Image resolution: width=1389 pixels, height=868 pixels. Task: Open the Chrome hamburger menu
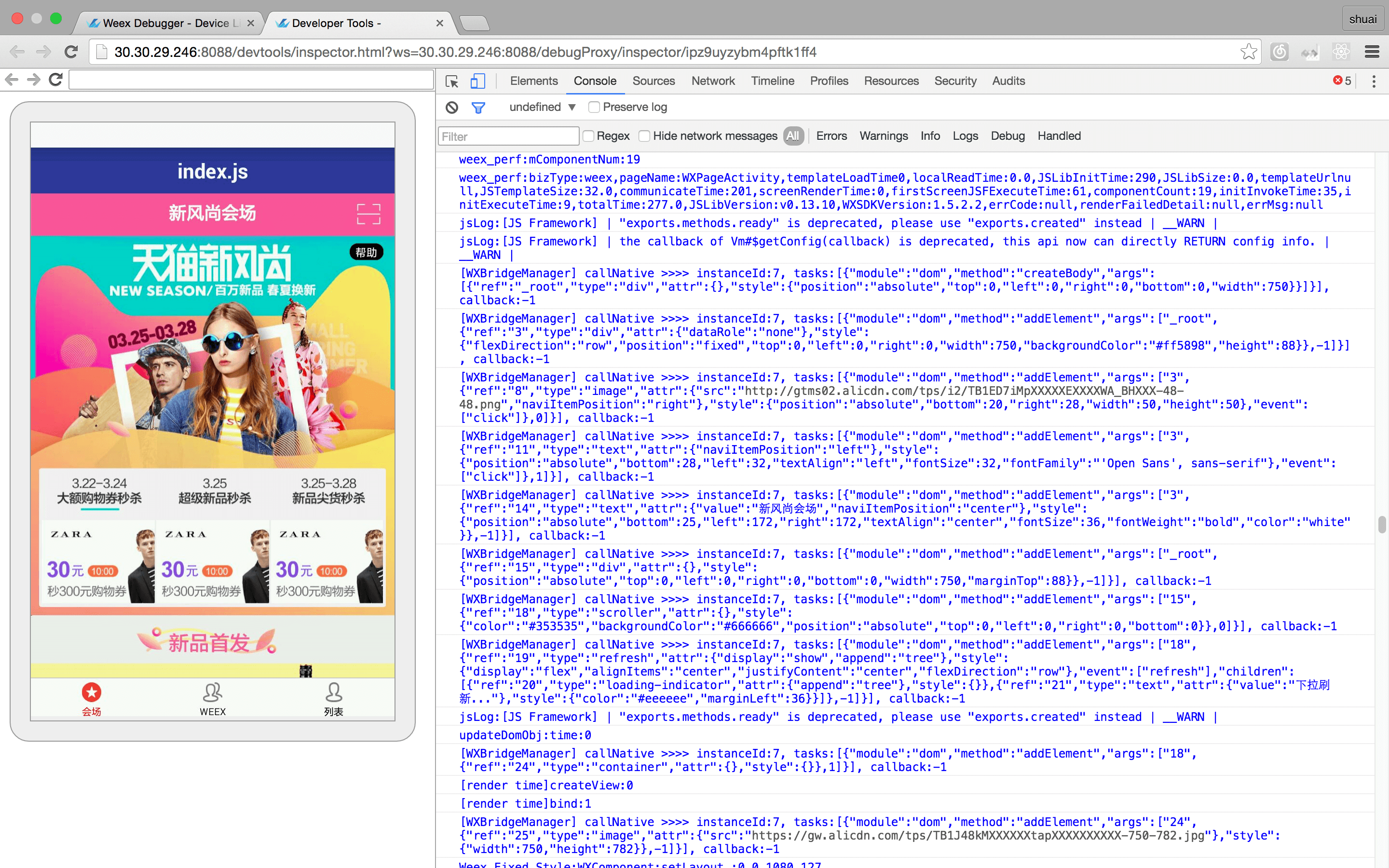click(x=1372, y=52)
